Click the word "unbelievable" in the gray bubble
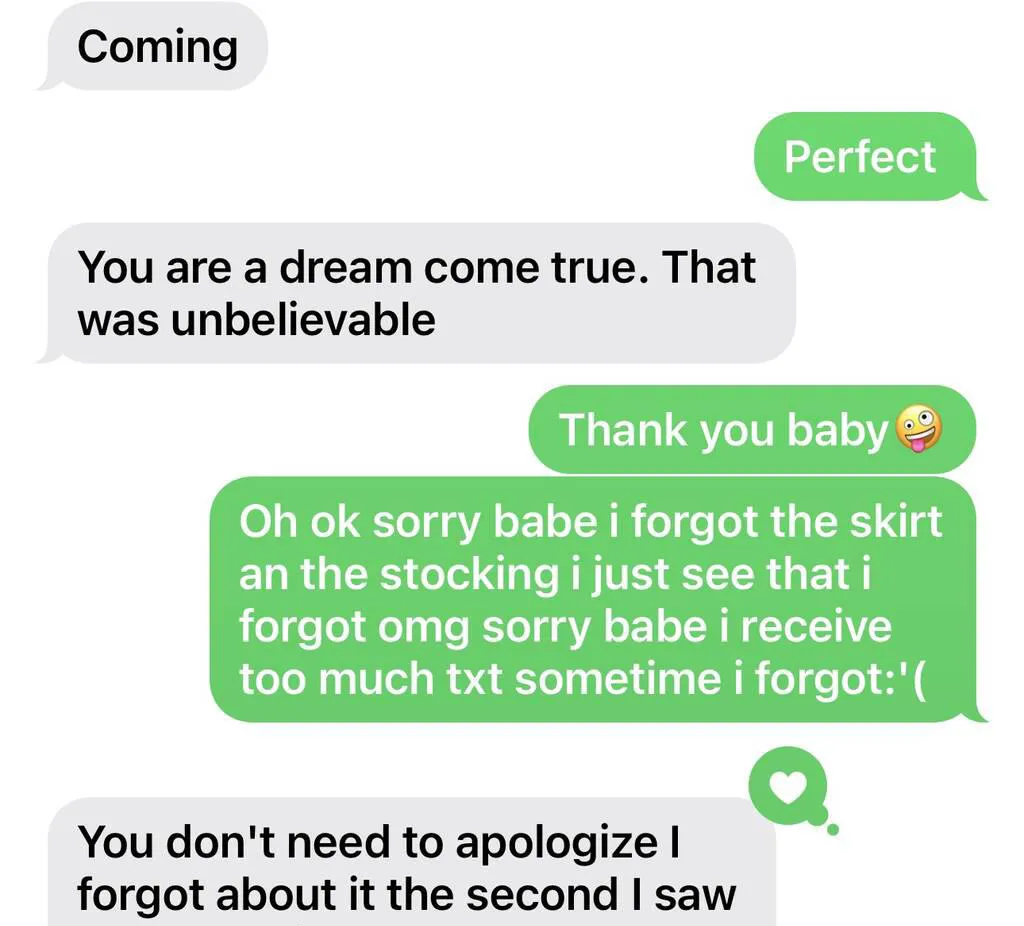 point(303,320)
